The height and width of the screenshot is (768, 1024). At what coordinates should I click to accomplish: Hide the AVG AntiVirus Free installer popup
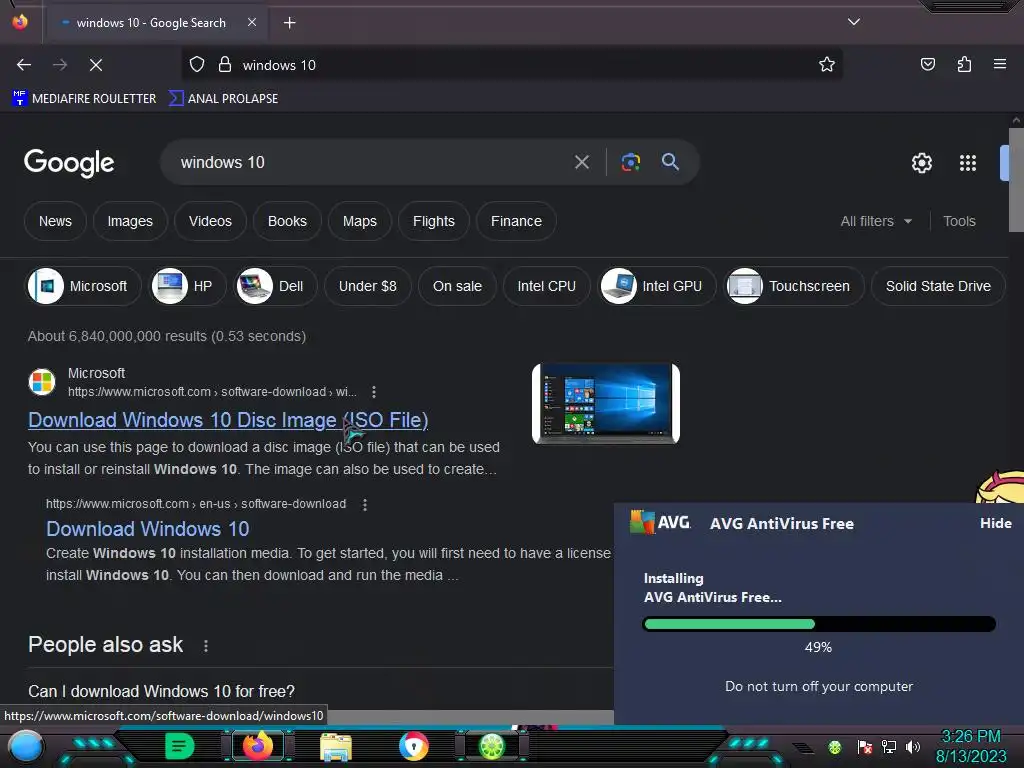click(995, 523)
